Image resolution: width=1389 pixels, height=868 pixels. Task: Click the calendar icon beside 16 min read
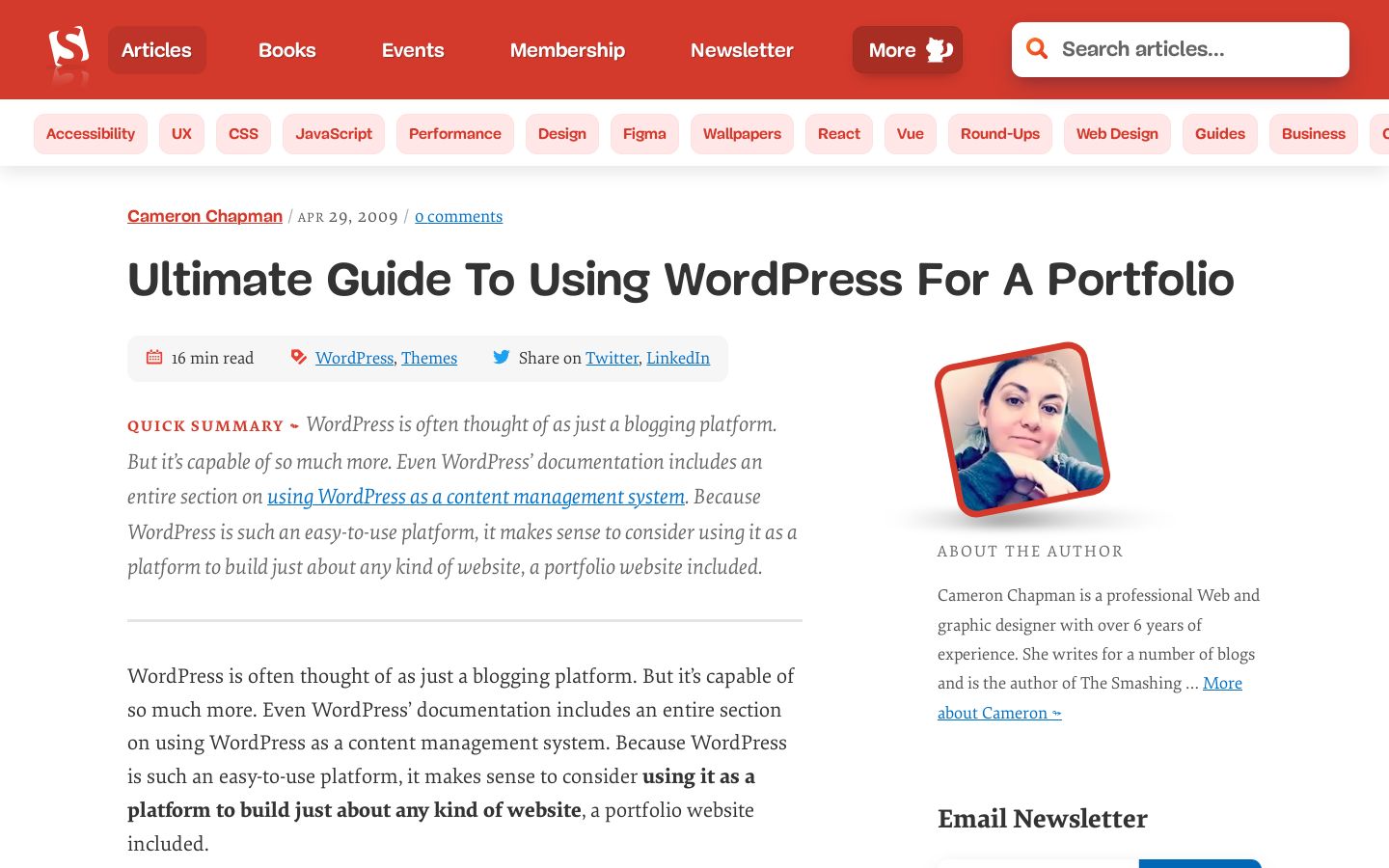click(x=154, y=358)
